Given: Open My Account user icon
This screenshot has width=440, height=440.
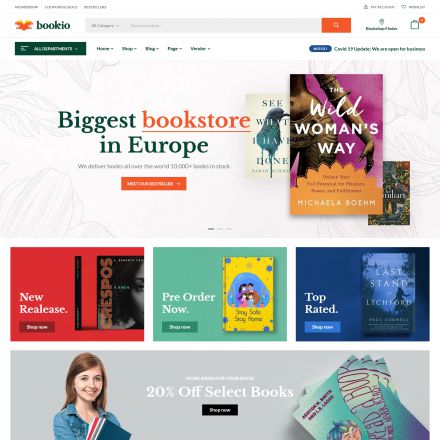Looking at the screenshot, I should (366, 7).
